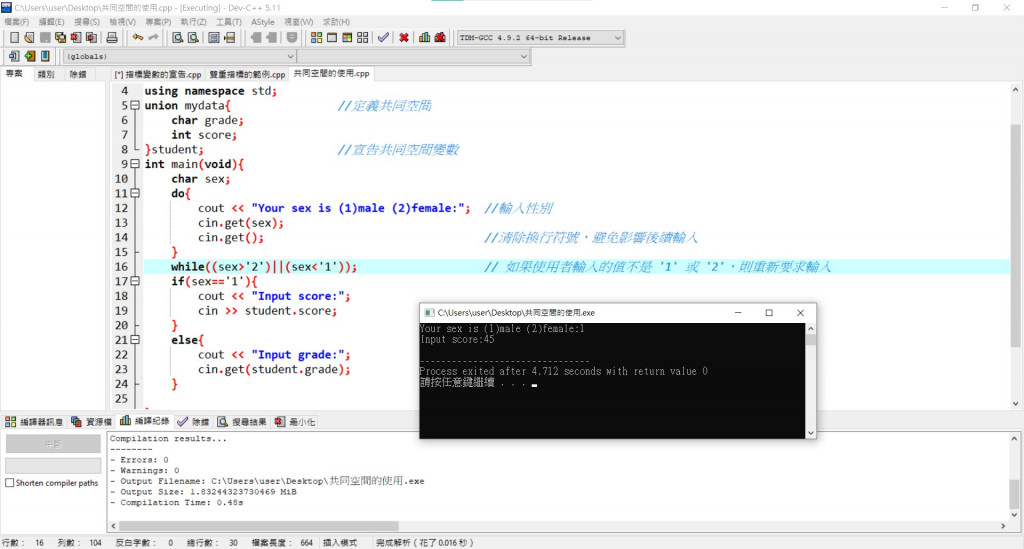Click the Save All toolbar icon
This screenshot has height=549, width=1024.
(61, 38)
